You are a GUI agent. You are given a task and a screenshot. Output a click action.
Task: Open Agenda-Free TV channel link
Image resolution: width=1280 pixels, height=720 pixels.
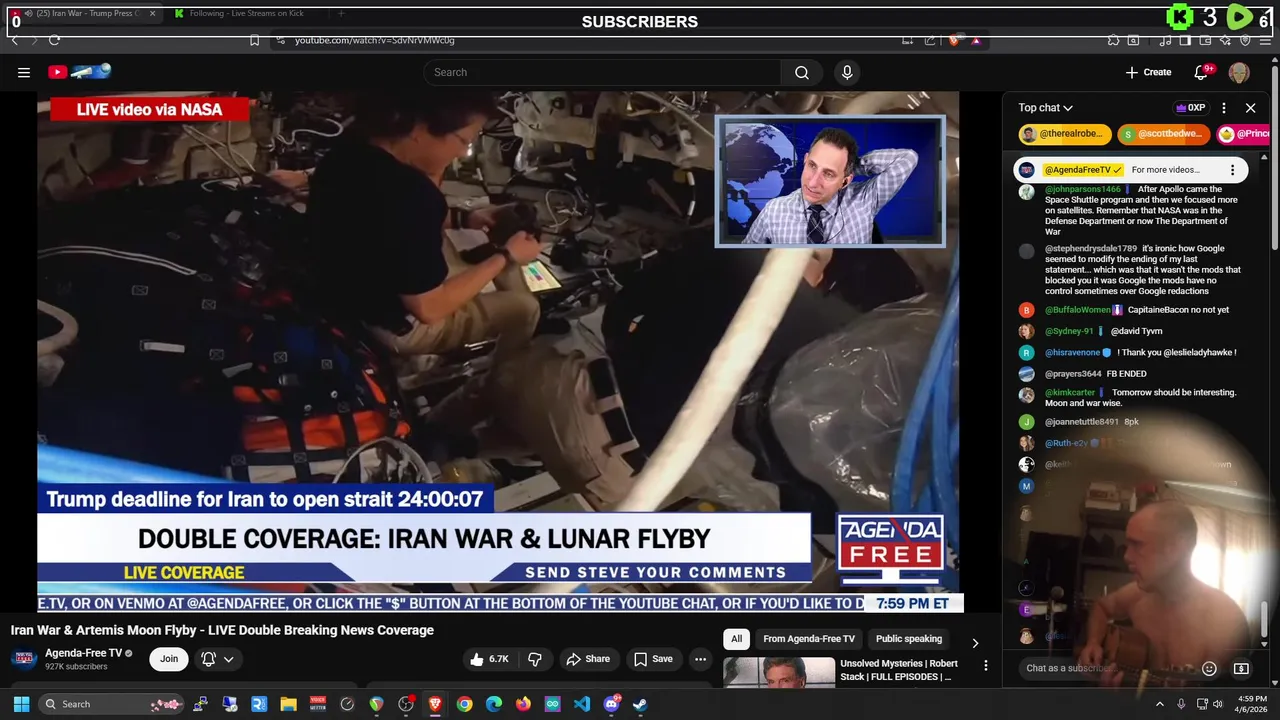[x=83, y=653]
